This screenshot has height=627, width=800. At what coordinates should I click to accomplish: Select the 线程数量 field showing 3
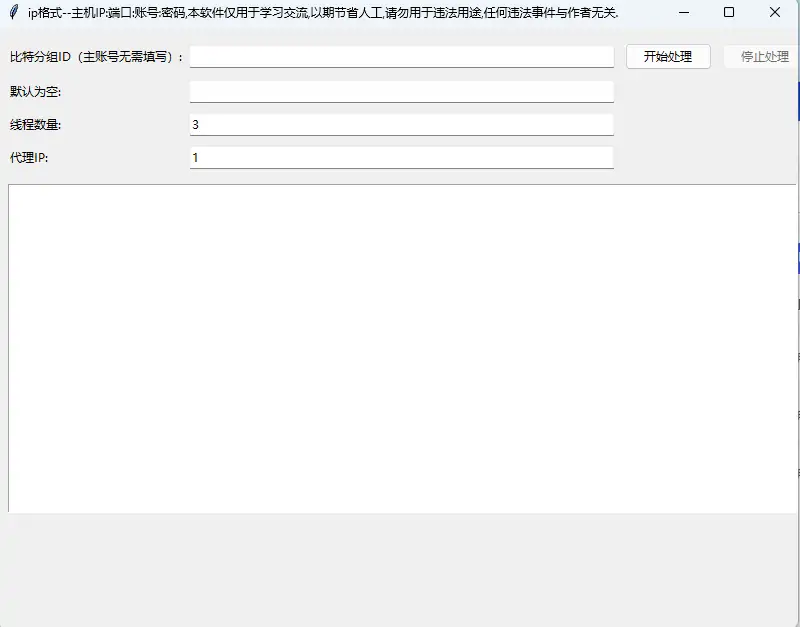click(x=402, y=124)
